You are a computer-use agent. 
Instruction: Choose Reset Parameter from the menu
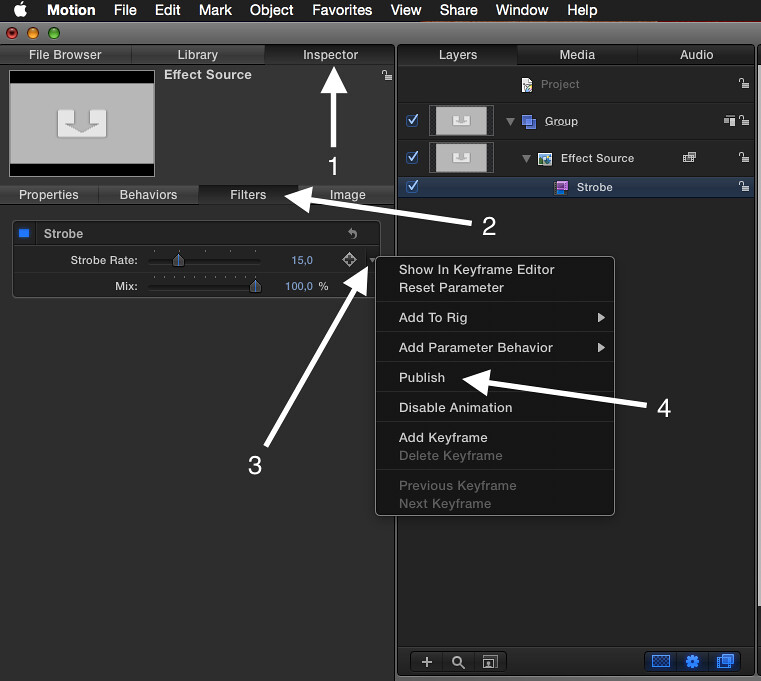[x=451, y=287]
